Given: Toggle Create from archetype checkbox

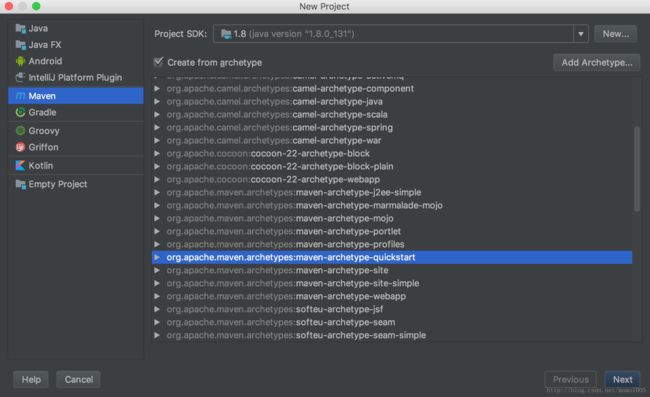Looking at the screenshot, I should [x=158, y=62].
